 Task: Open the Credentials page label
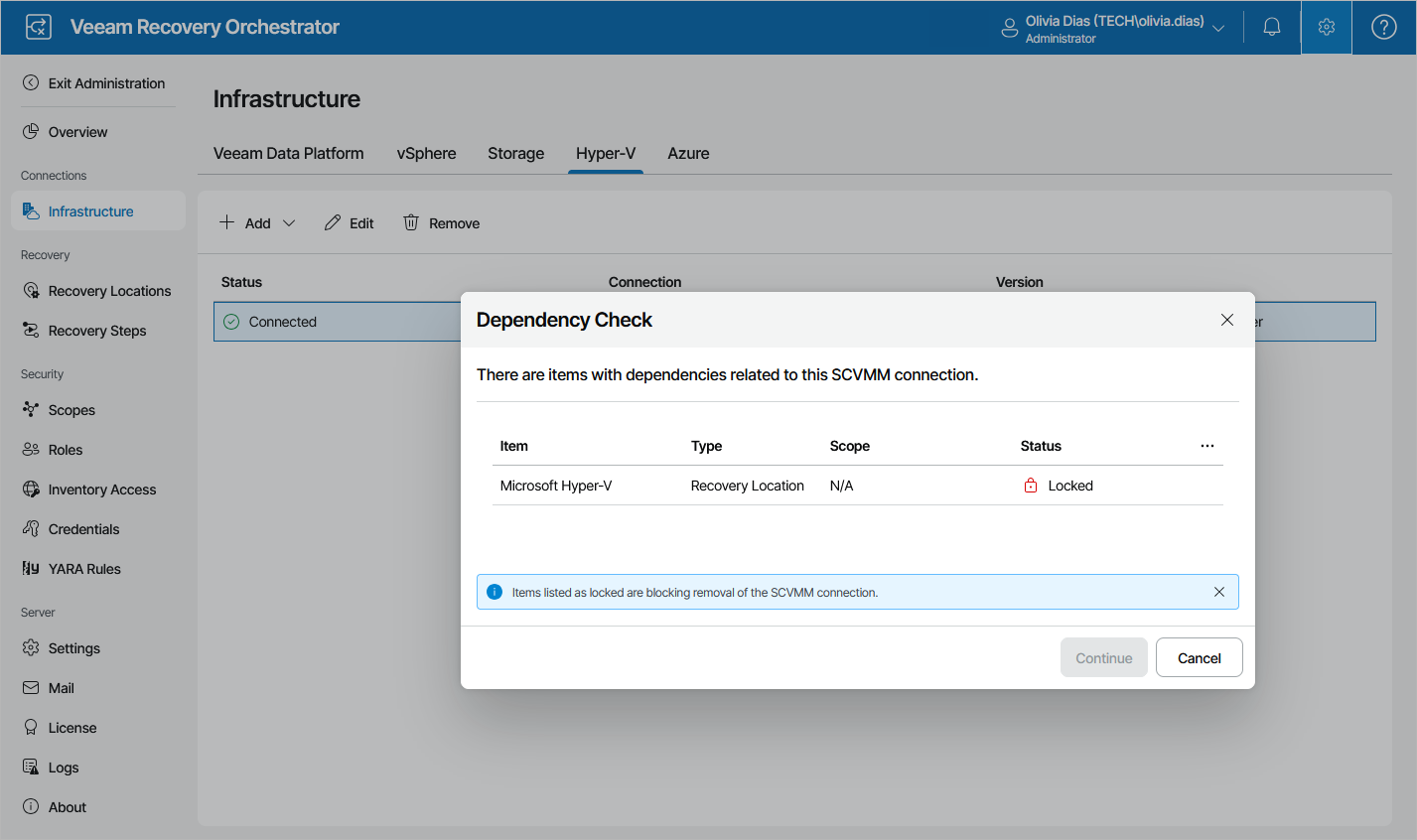[84, 529]
